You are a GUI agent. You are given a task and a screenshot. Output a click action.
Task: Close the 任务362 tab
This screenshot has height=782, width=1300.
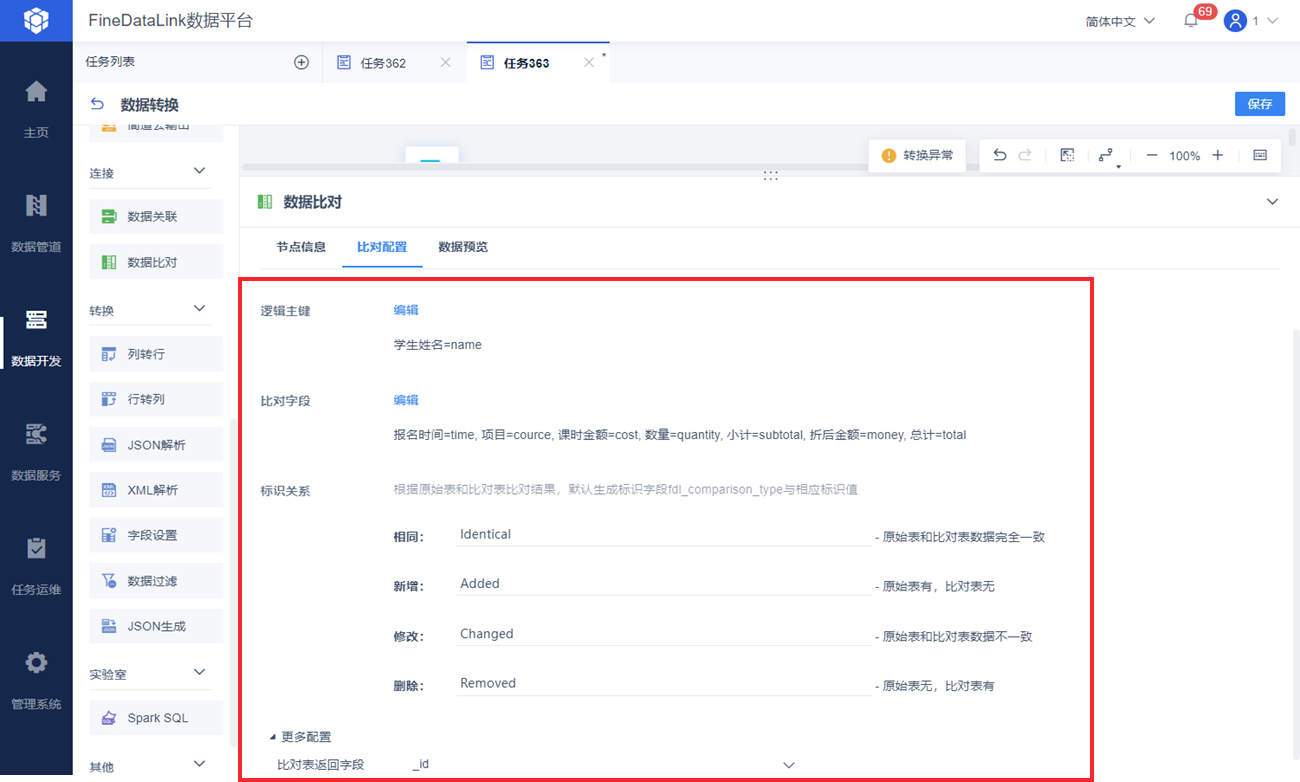[x=446, y=62]
